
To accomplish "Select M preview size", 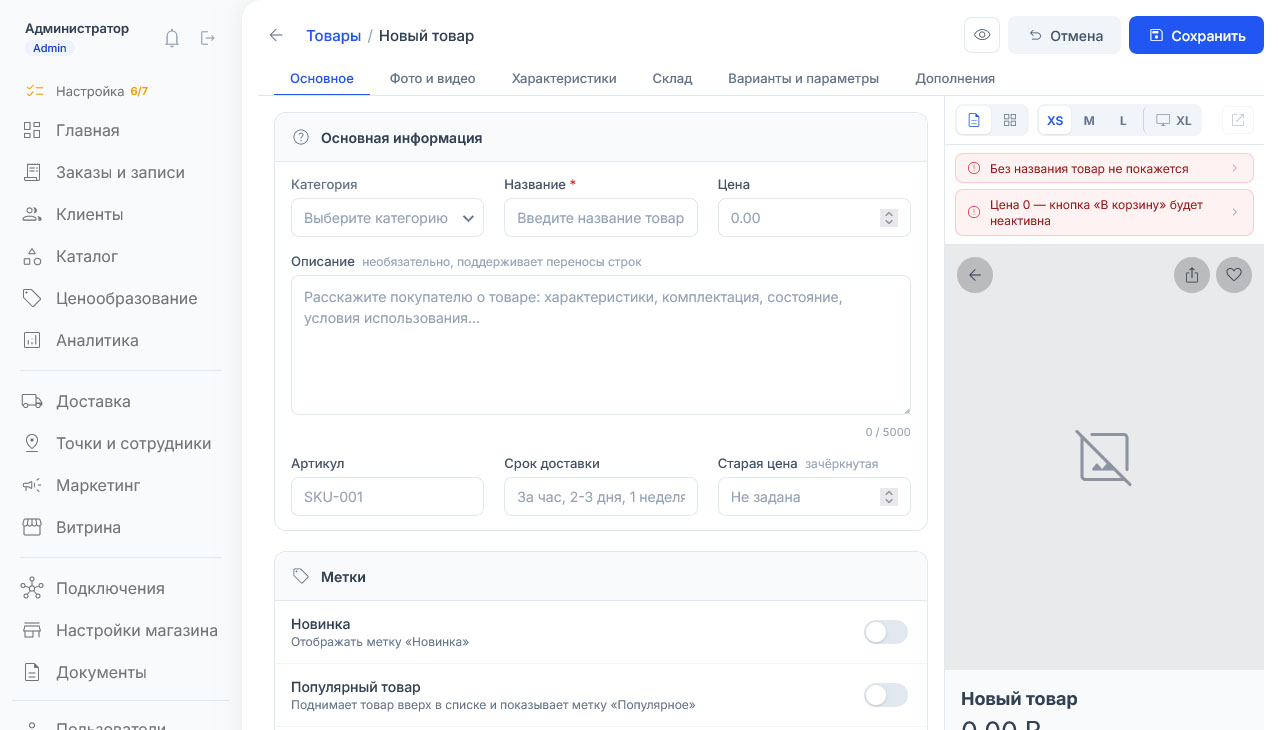I will point(1089,120).
